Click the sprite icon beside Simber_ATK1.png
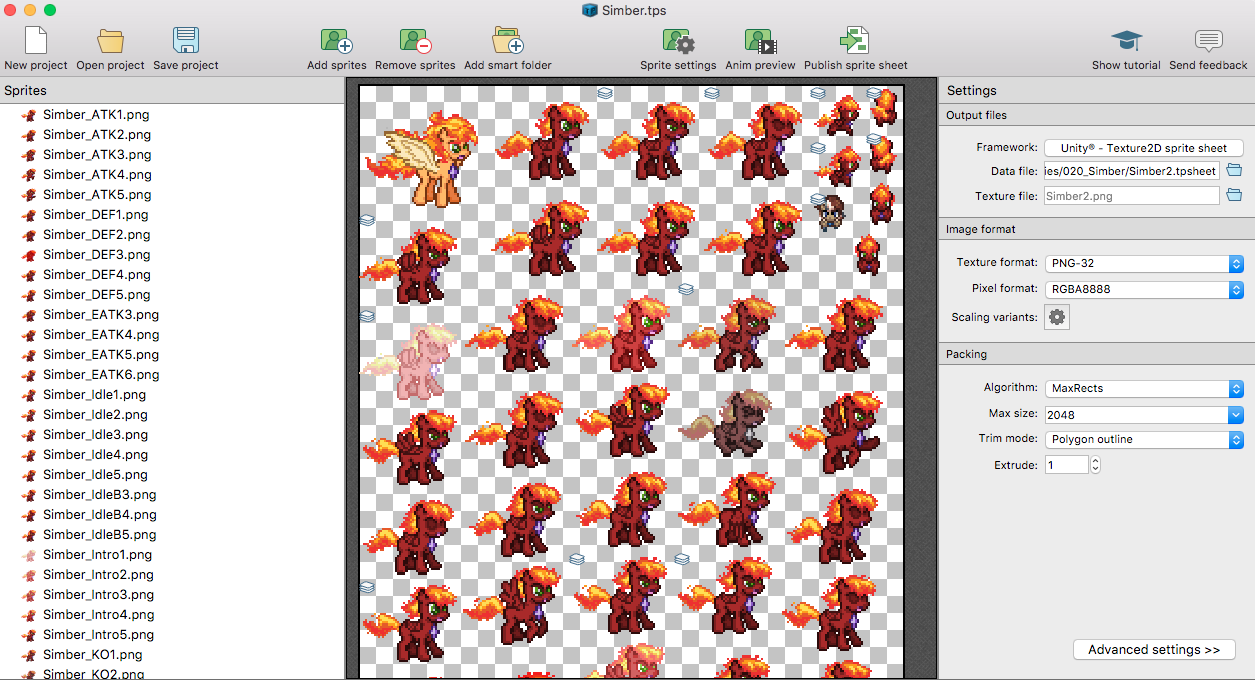The height and width of the screenshot is (680, 1255). click(x=29, y=115)
